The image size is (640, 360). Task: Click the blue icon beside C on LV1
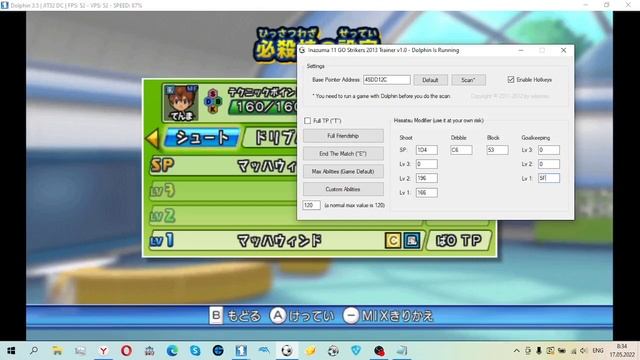coord(411,241)
